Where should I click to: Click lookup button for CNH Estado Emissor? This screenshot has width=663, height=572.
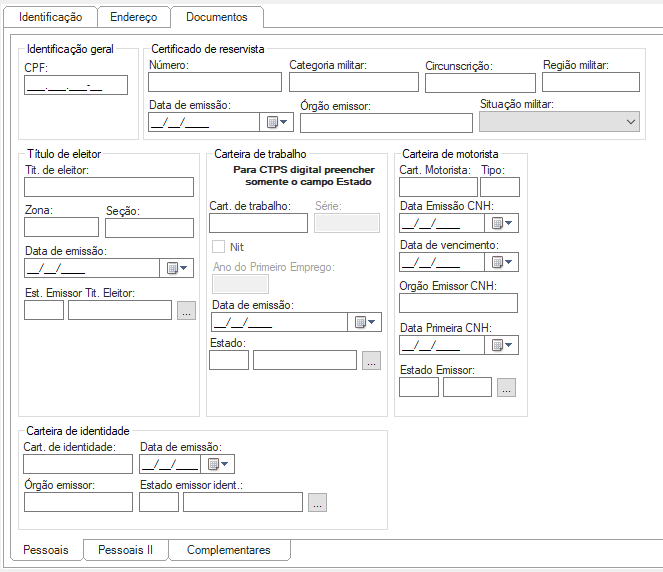(506, 387)
